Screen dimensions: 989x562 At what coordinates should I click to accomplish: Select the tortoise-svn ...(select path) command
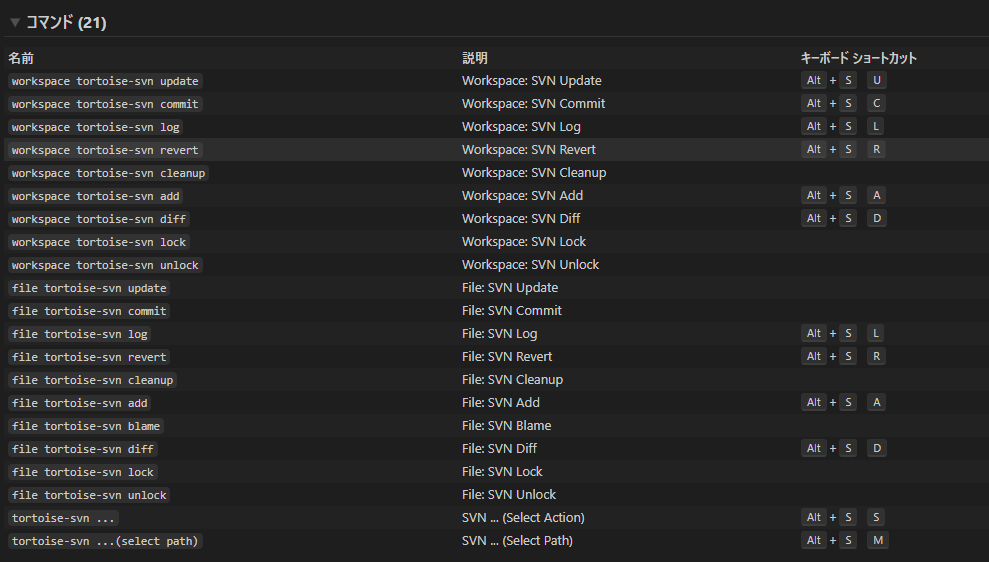[x=106, y=541]
